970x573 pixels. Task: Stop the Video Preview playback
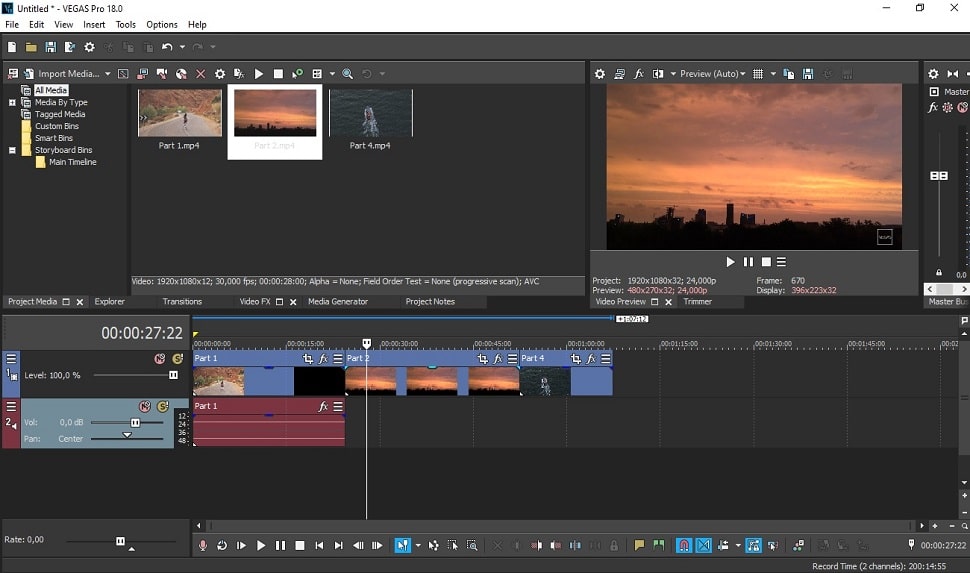click(766, 262)
